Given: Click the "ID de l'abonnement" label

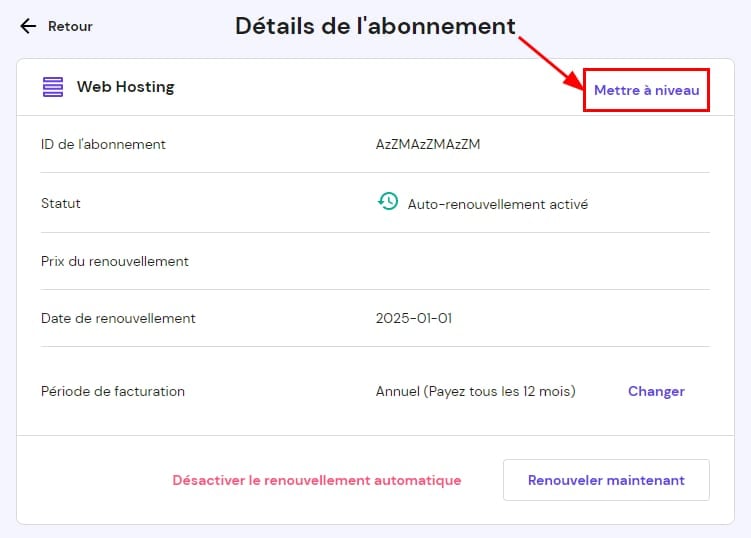Looking at the screenshot, I should 103,144.
